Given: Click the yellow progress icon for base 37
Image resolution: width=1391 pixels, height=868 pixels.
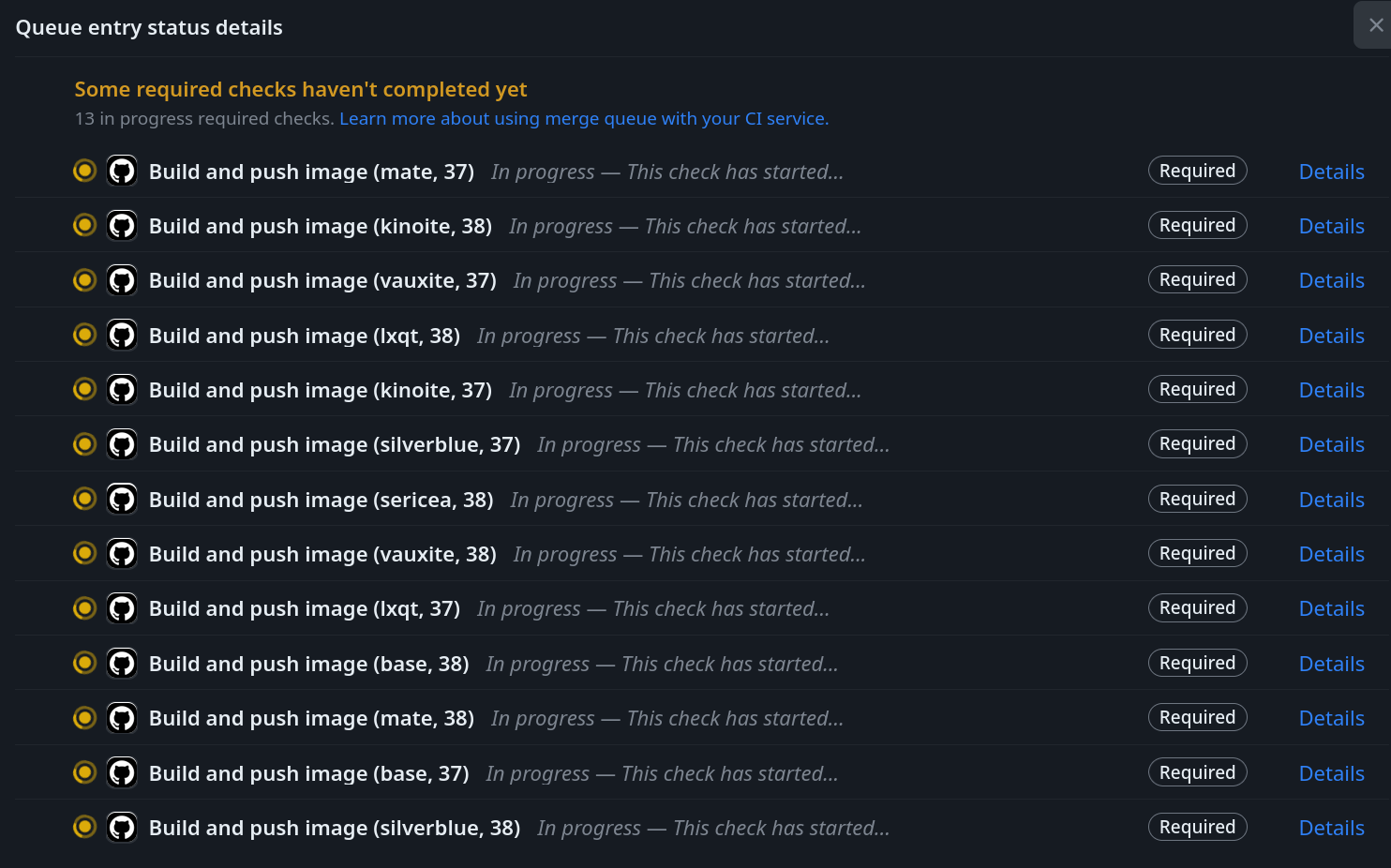Looking at the screenshot, I should point(84,771).
